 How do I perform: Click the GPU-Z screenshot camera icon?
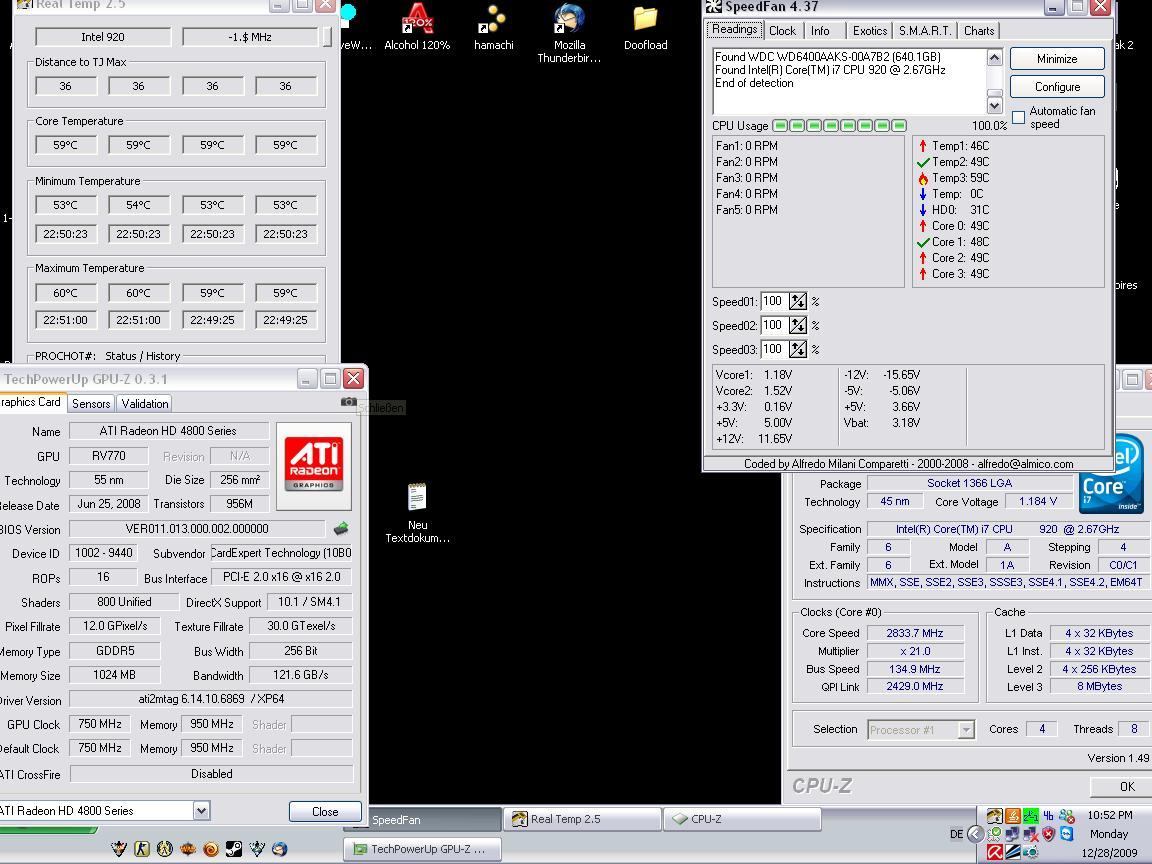coord(349,402)
